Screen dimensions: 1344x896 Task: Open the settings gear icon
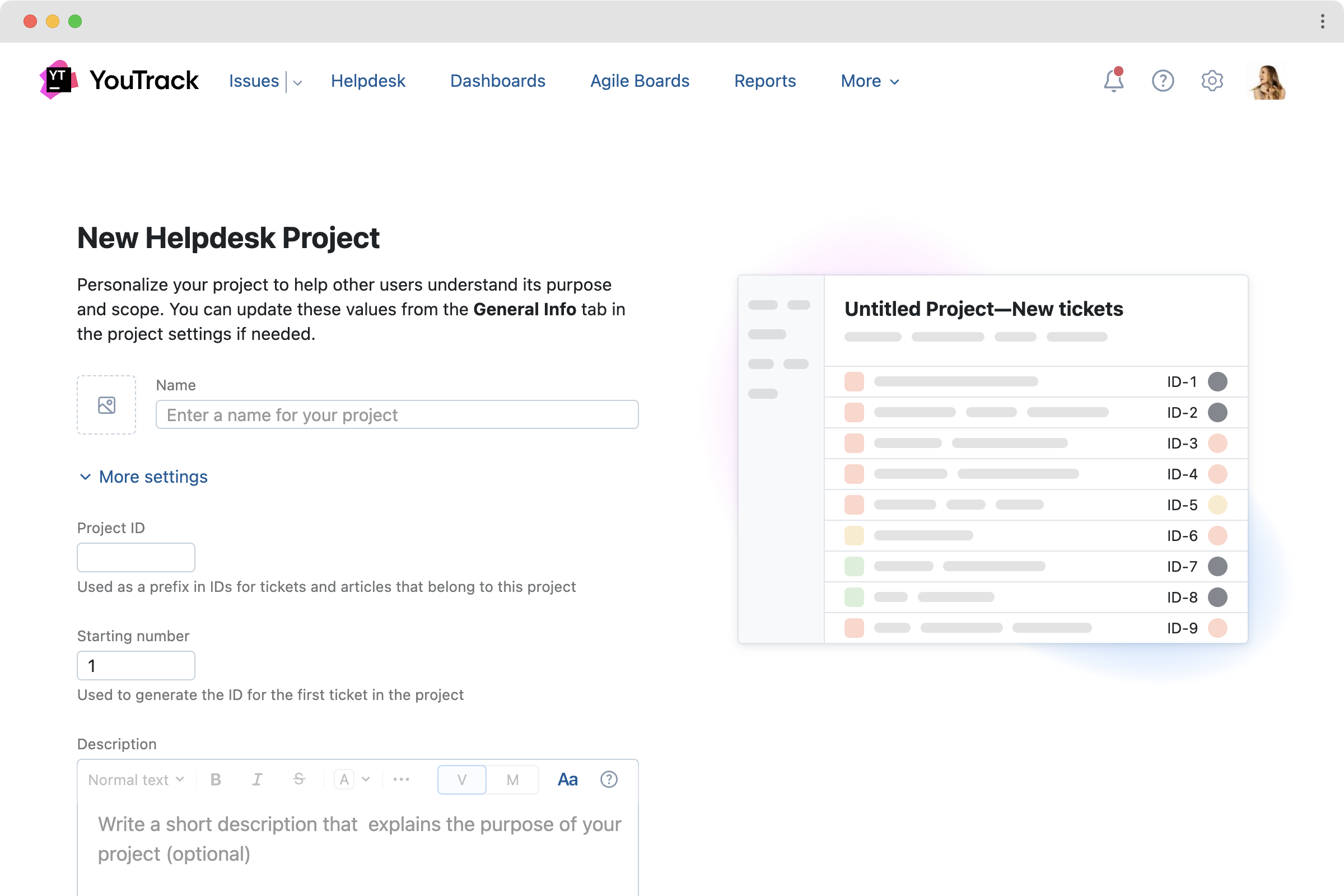pyautogui.click(x=1211, y=81)
